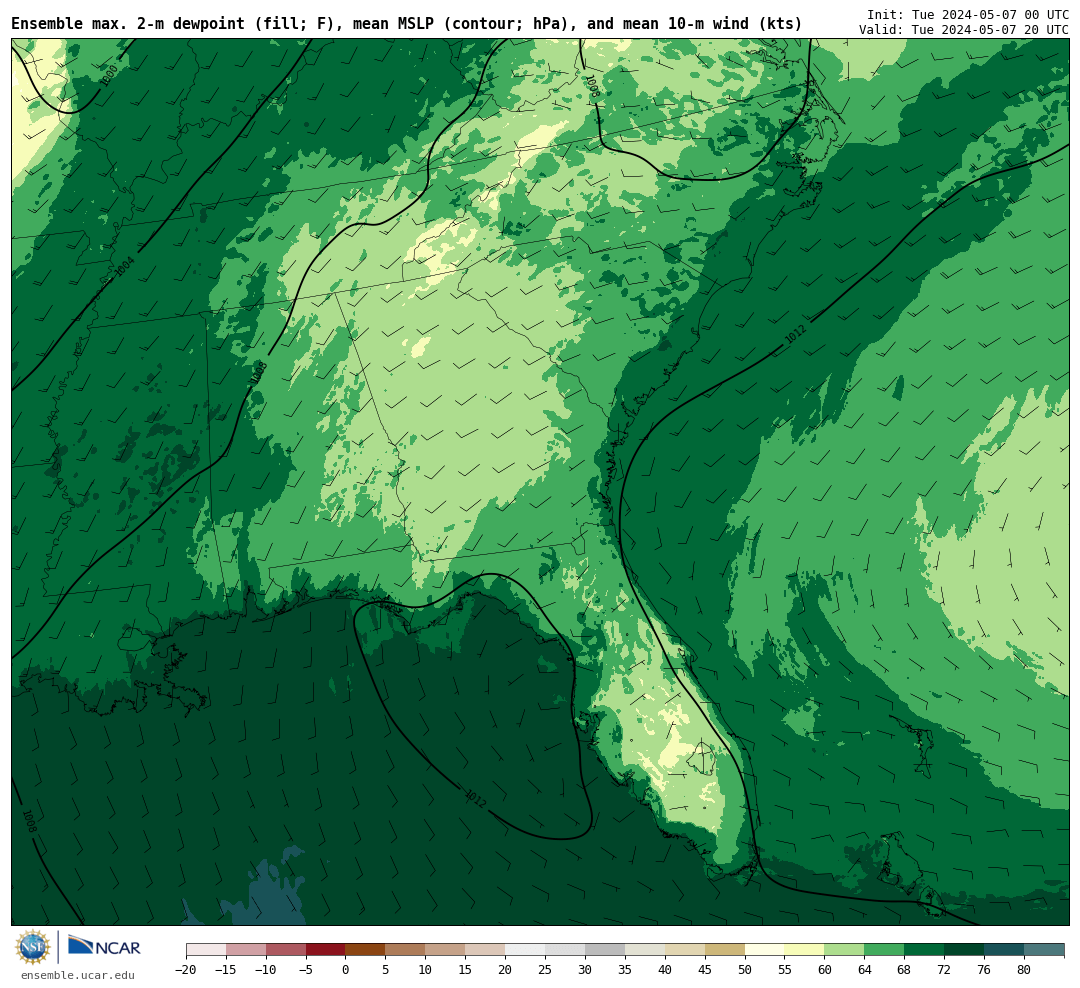Open the ensemble.ucar.edu link text
Screen dimensions: 1080x988
(x=78, y=975)
